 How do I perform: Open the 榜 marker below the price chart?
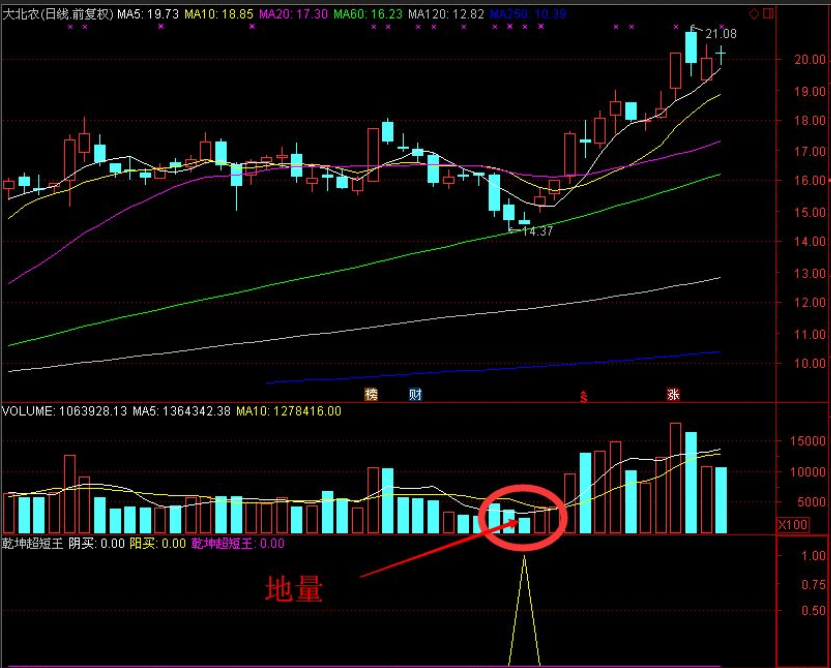371,394
